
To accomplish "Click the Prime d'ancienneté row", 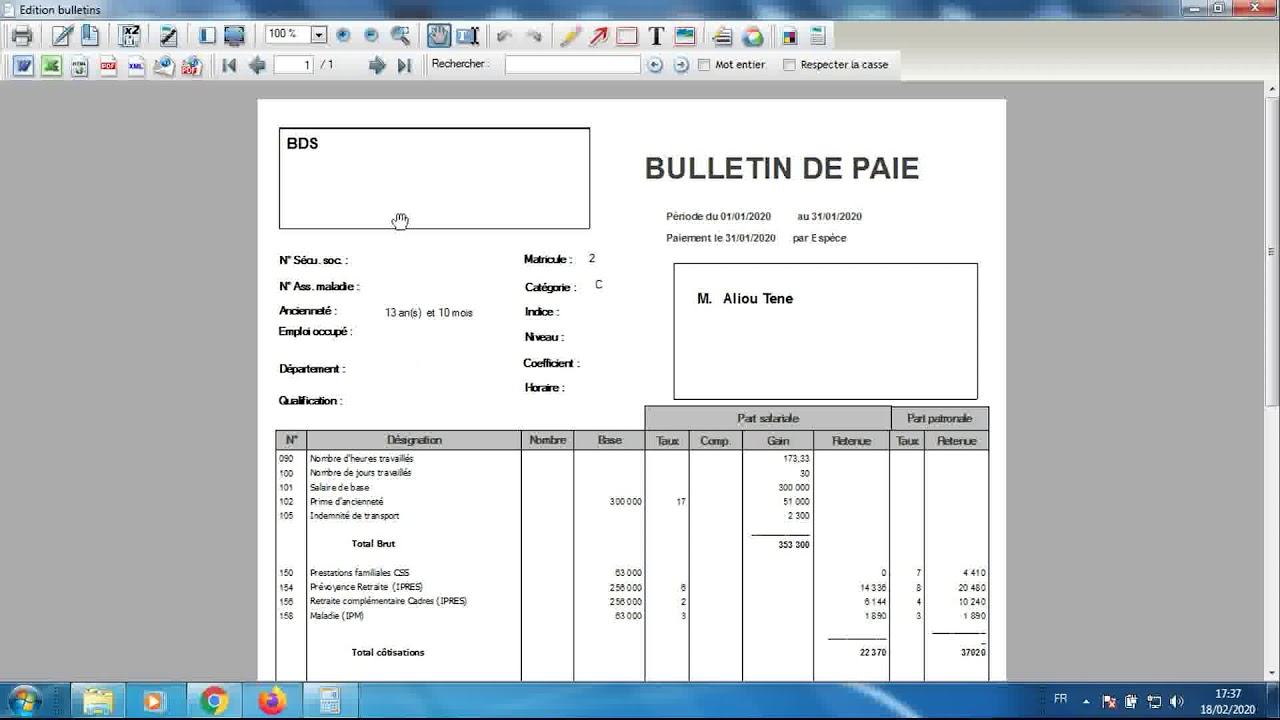I will coord(632,501).
